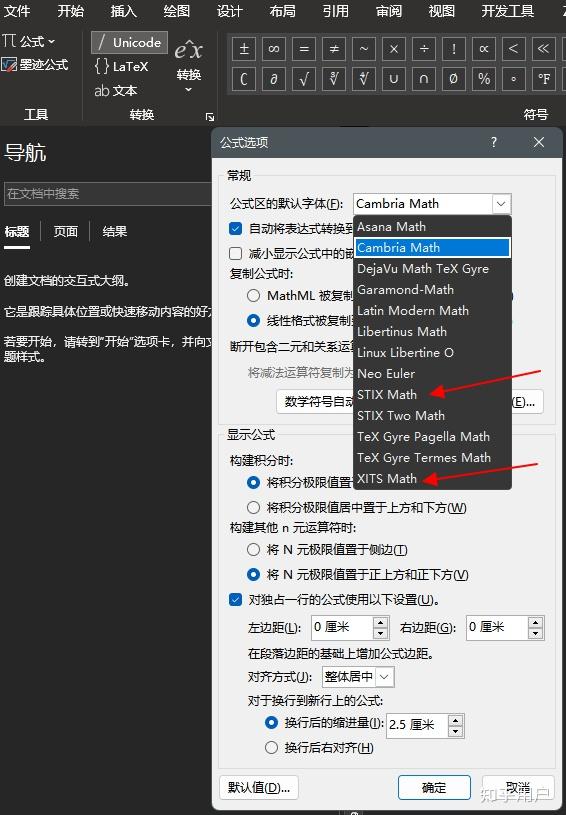
Task: Insert the proportional-to symbol
Action: click(484, 49)
